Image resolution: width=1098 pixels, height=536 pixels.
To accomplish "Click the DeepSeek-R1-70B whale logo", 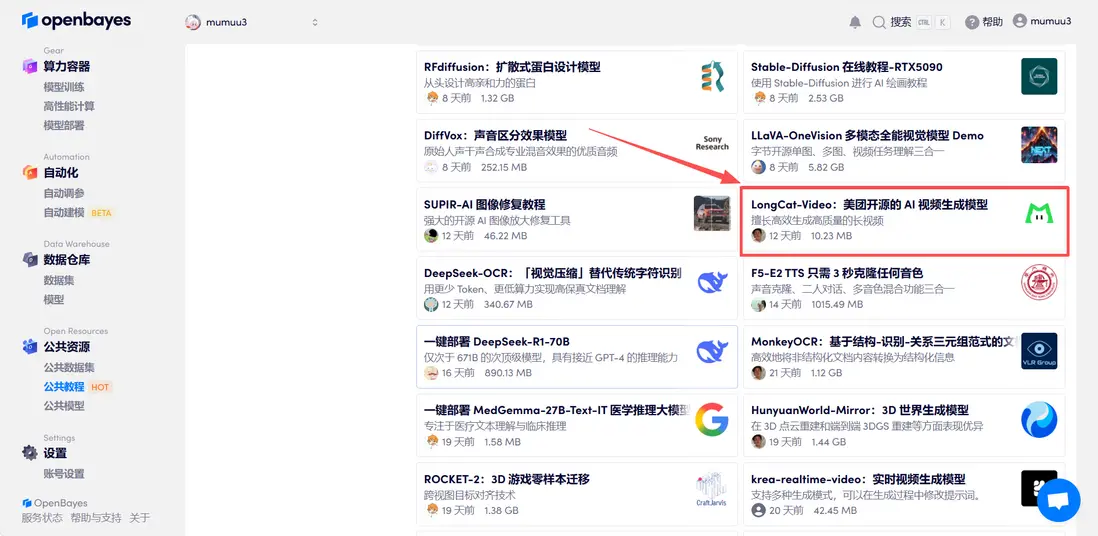I will click(x=713, y=350).
